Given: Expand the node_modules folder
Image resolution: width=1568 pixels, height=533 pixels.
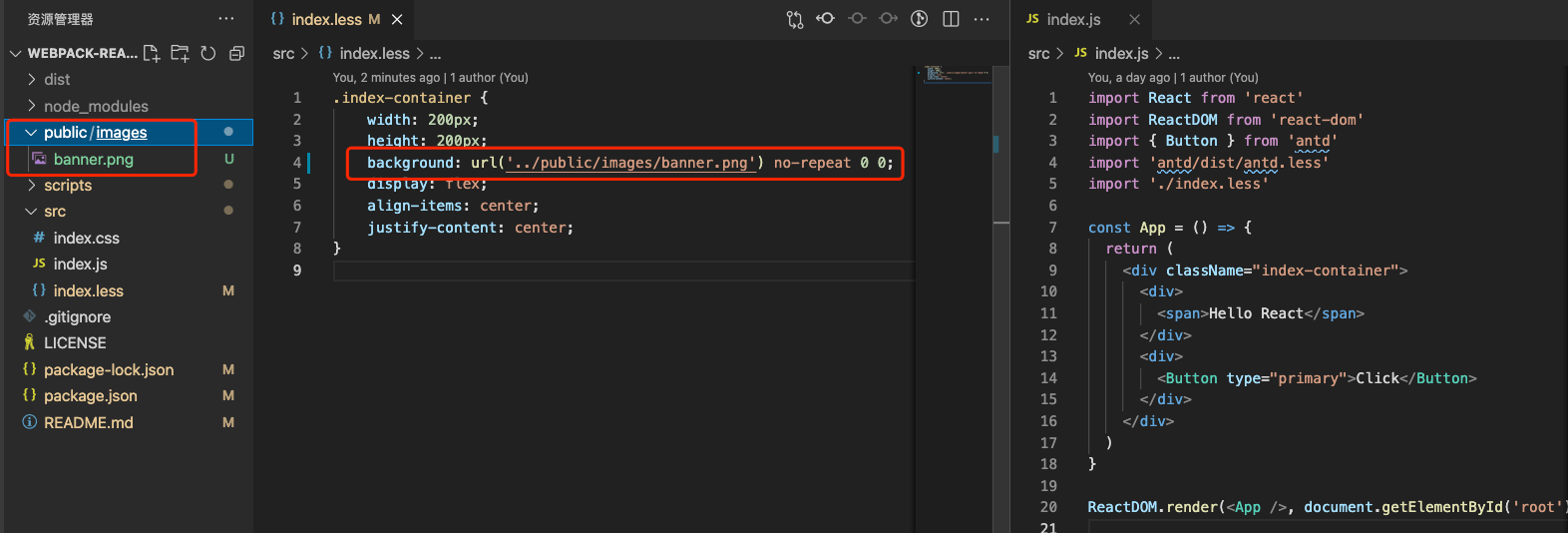Looking at the screenshot, I should pyautogui.click(x=96, y=106).
